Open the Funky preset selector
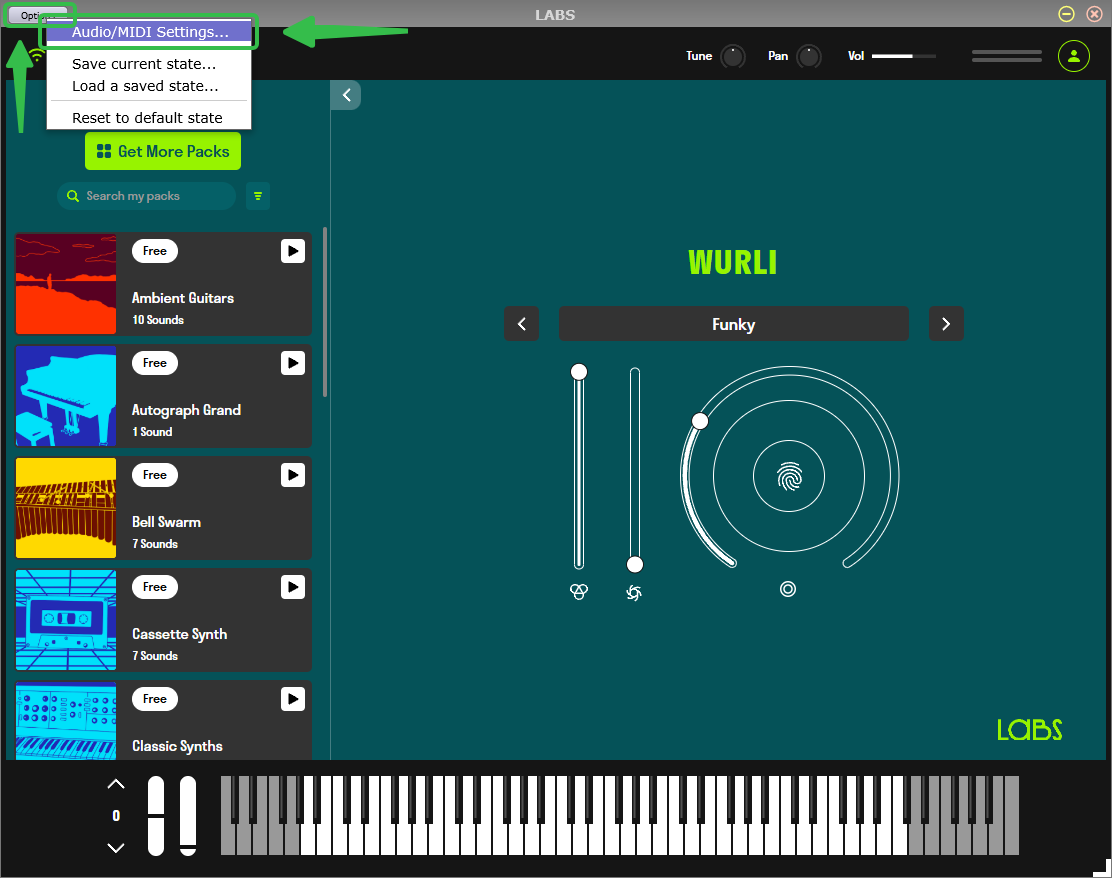Image resolution: width=1112 pixels, height=878 pixels. point(733,324)
